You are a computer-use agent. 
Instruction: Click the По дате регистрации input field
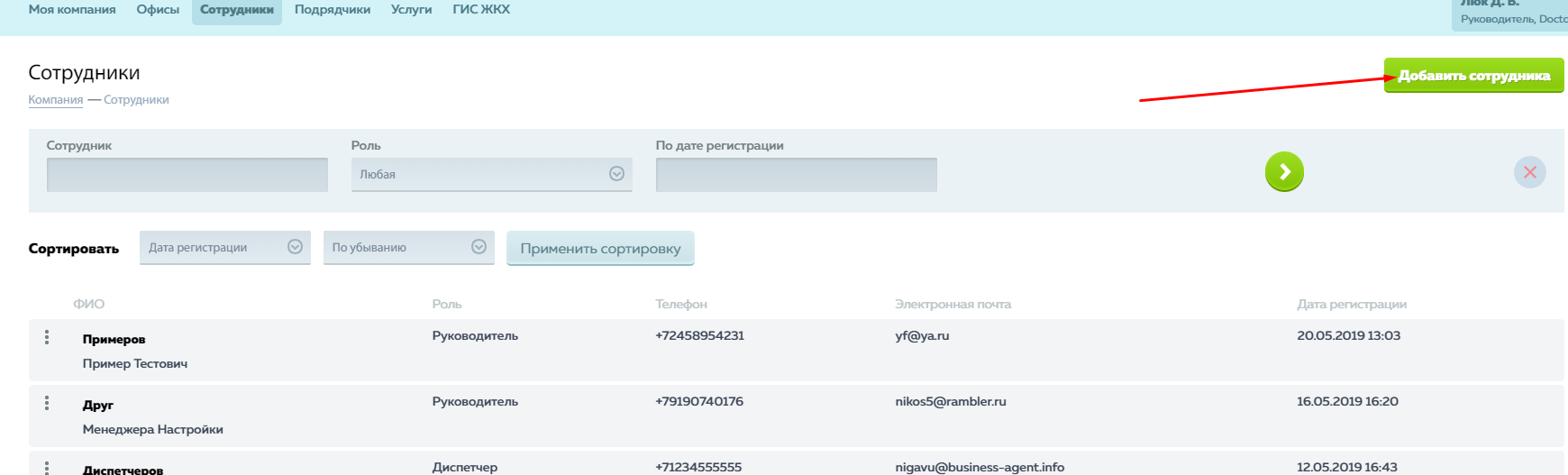click(x=796, y=175)
